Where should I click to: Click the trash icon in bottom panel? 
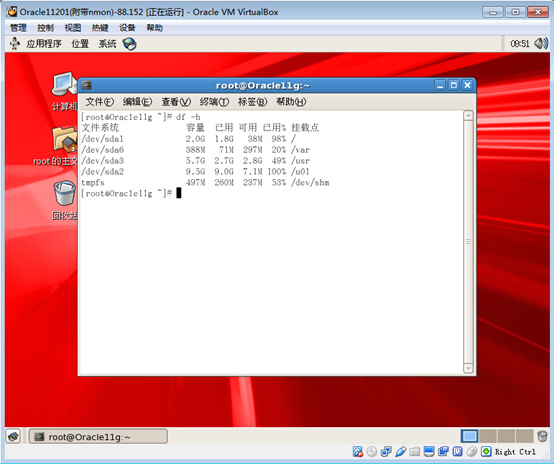click(x=542, y=436)
